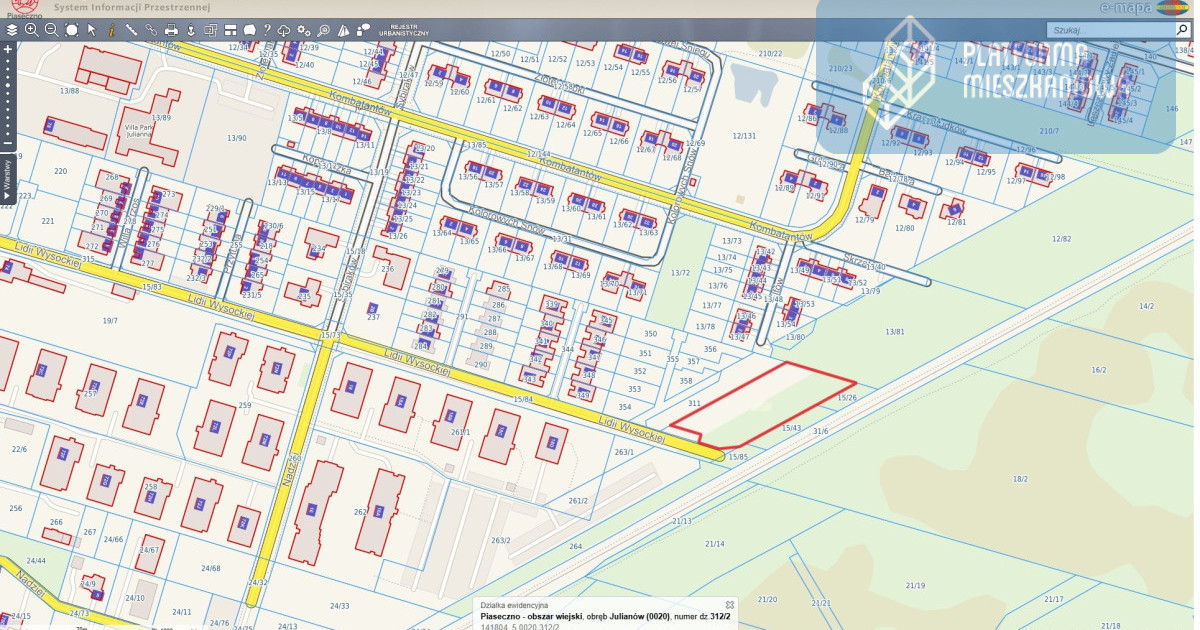Click the cloud download icon
Viewport: 1200px width, 630px height.
pos(285,30)
